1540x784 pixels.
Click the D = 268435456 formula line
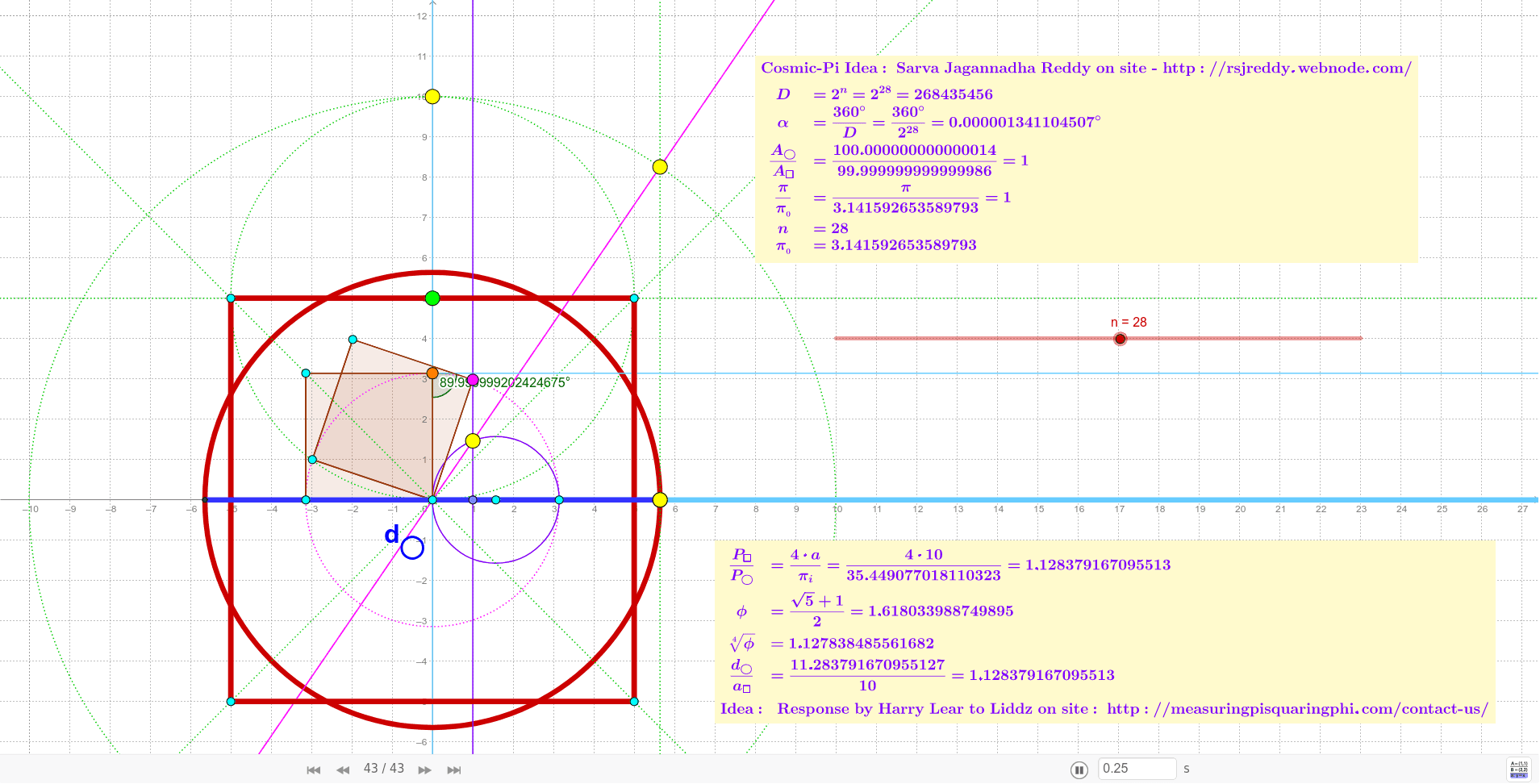tap(884, 94)
